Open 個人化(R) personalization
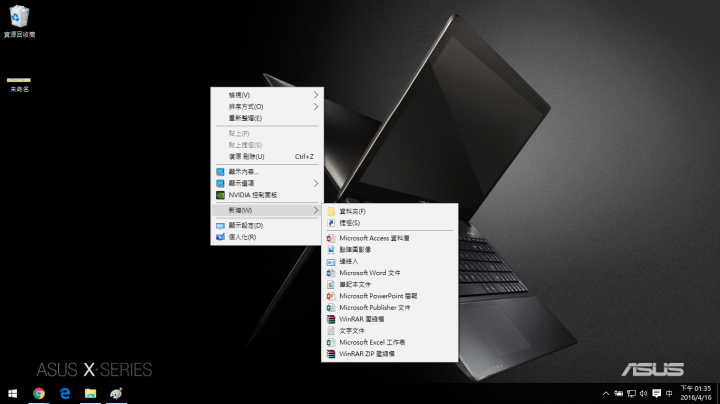Image resolution: width=720 pixels, height=404 pixels. point(267,237)
